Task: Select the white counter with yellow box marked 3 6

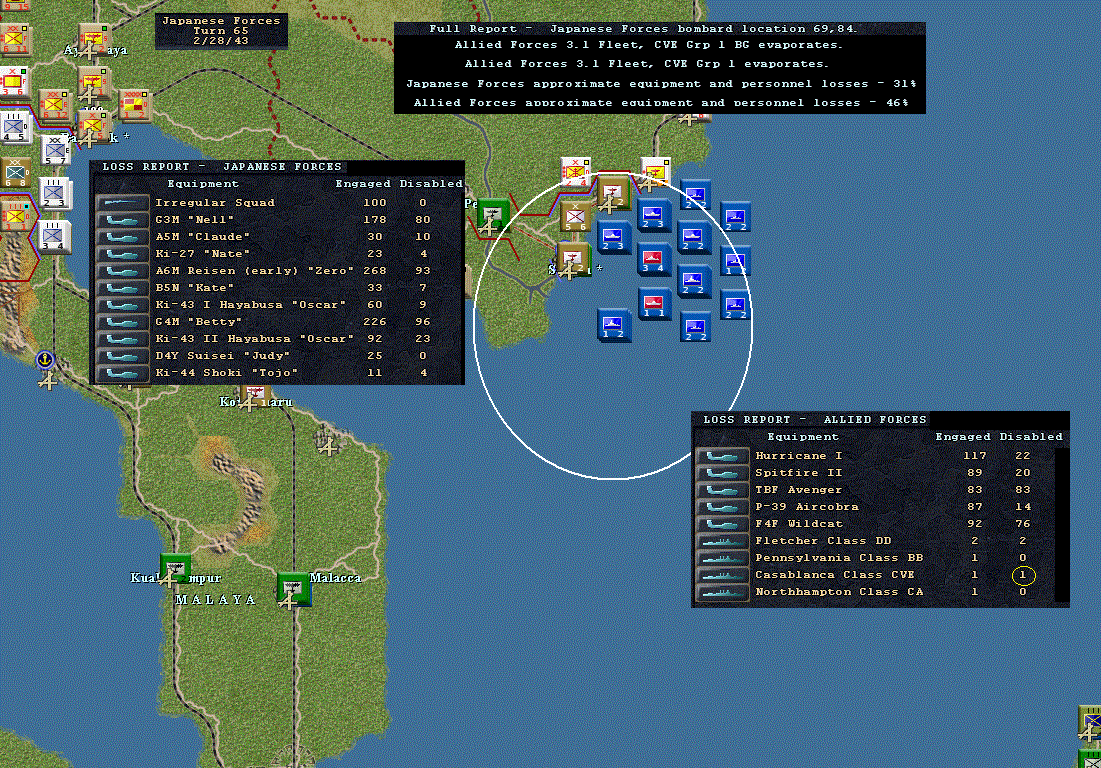Action: click(14, 81)
